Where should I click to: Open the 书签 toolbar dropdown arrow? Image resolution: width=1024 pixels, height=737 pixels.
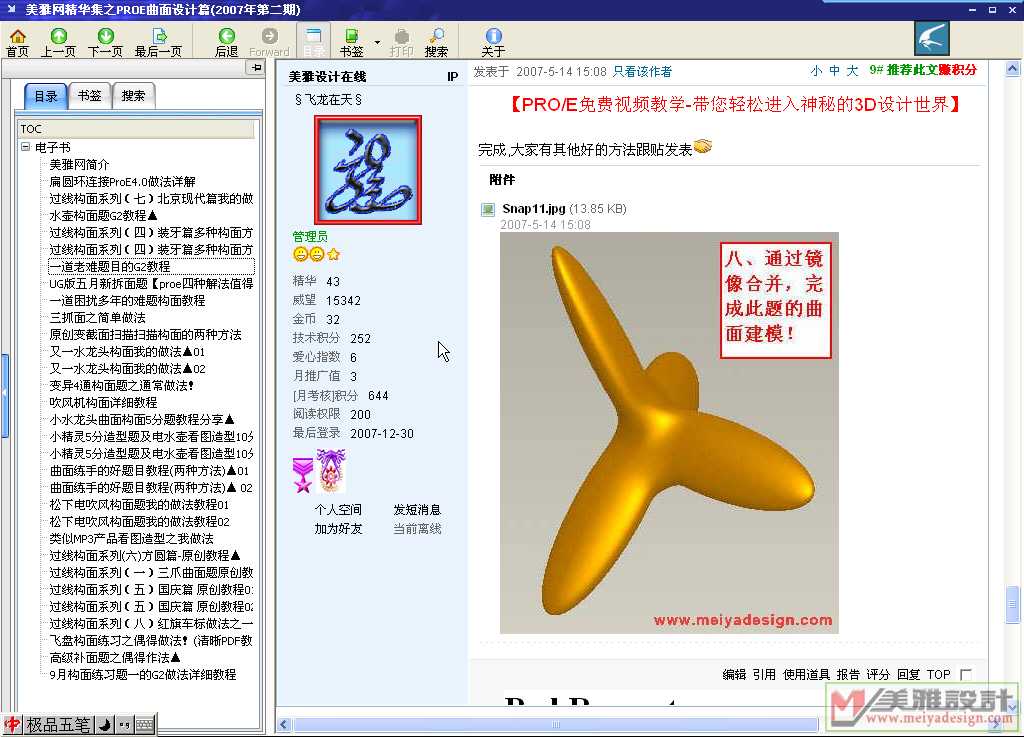[377, 42]
